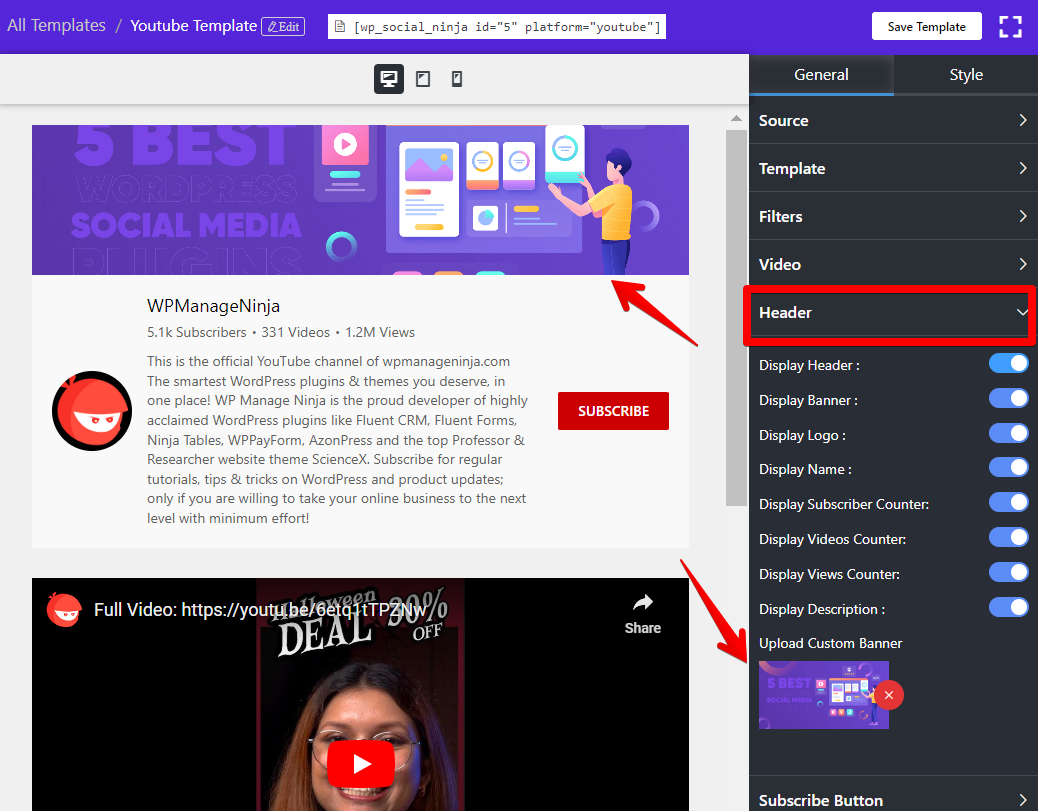Toggle the Display Header switch

click(x=1008, y=364)
